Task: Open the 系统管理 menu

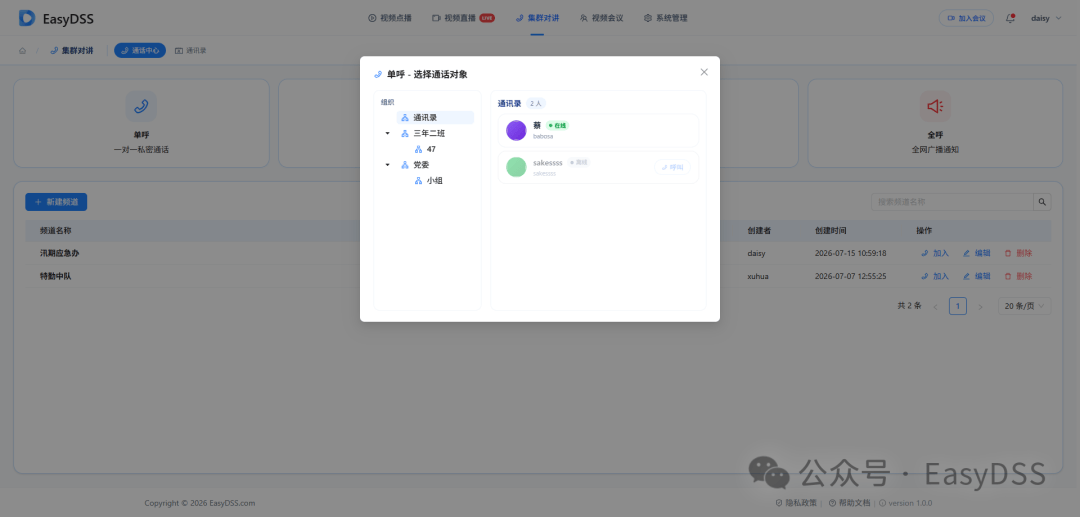Action: (x=665, y=18)
